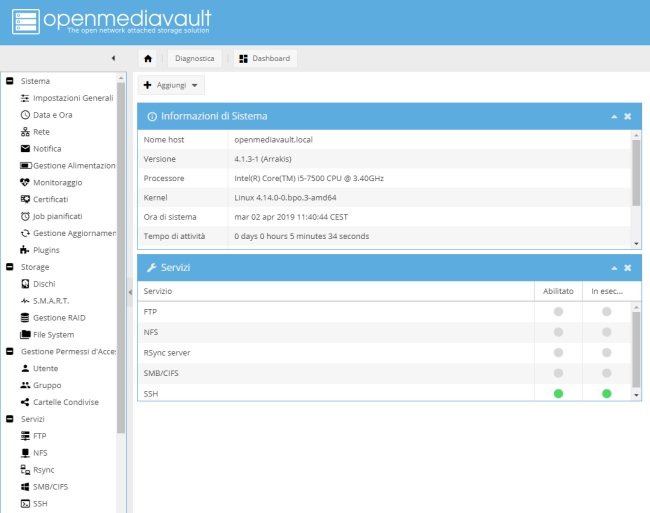
Task: Collapse the Servizi dashboard panel
Action: pos(614,269)
